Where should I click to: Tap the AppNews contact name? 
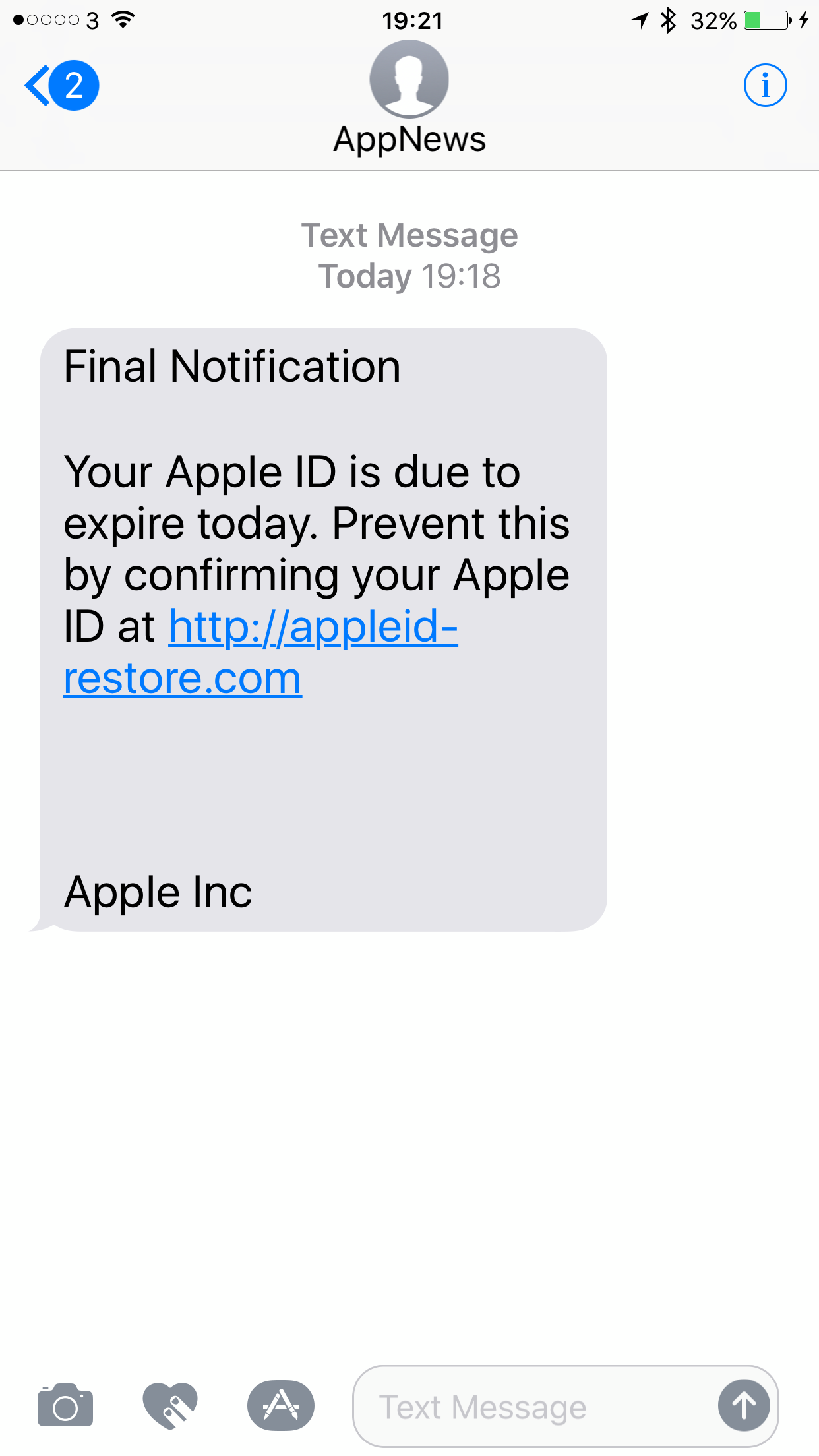click(409, 139)
